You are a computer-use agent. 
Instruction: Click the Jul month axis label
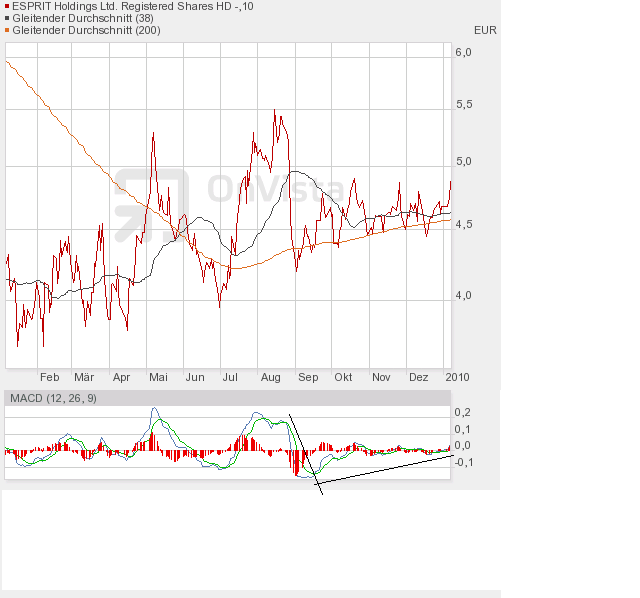[x=230, y=377]
